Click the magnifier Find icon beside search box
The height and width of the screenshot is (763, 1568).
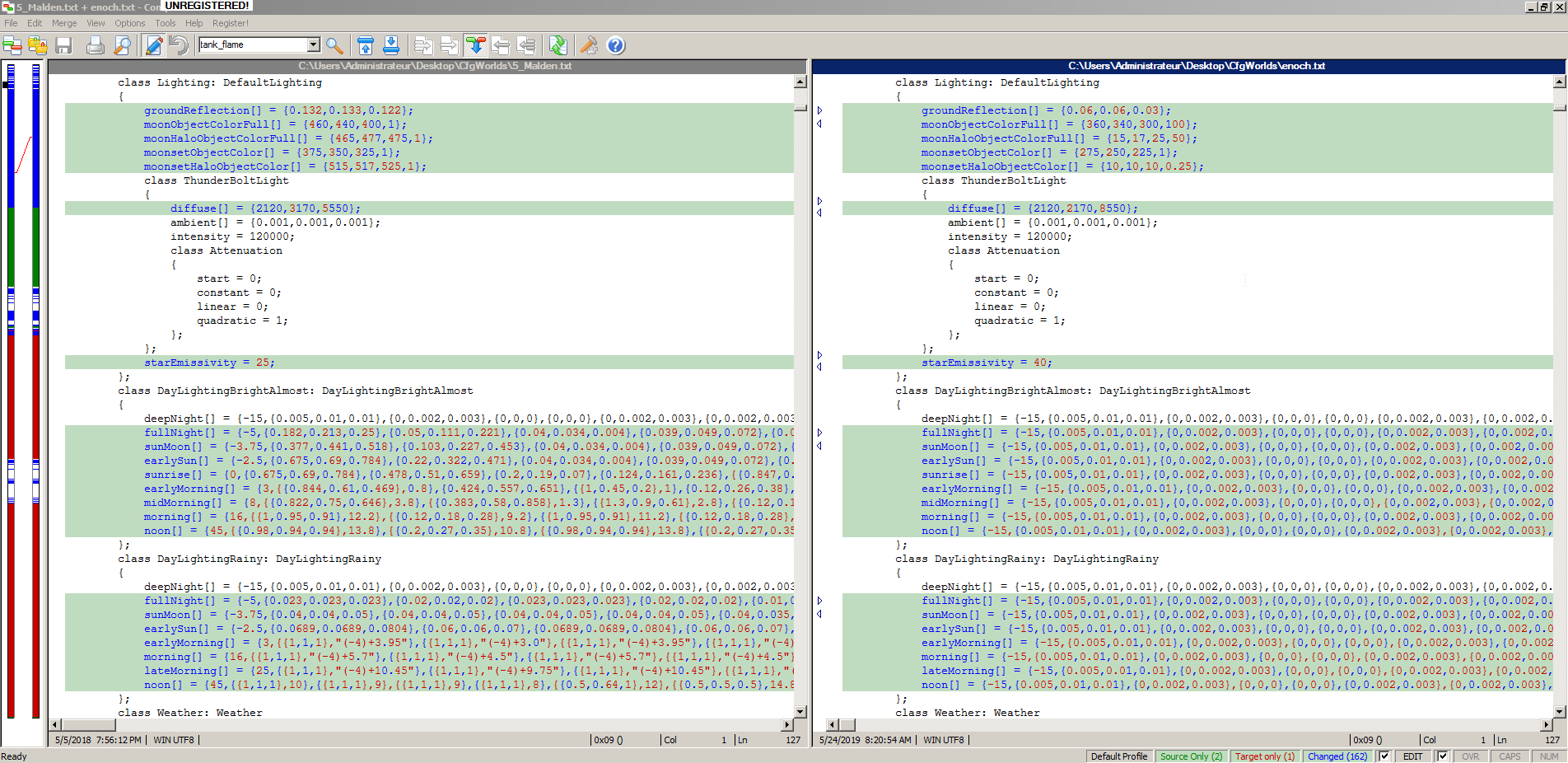(334, 45)
